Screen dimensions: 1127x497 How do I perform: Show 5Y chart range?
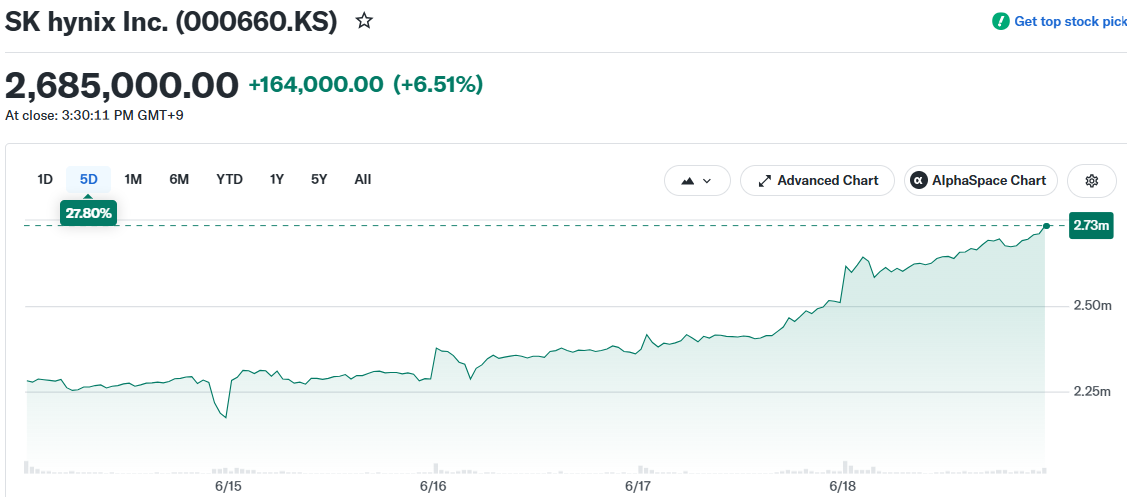319,179
